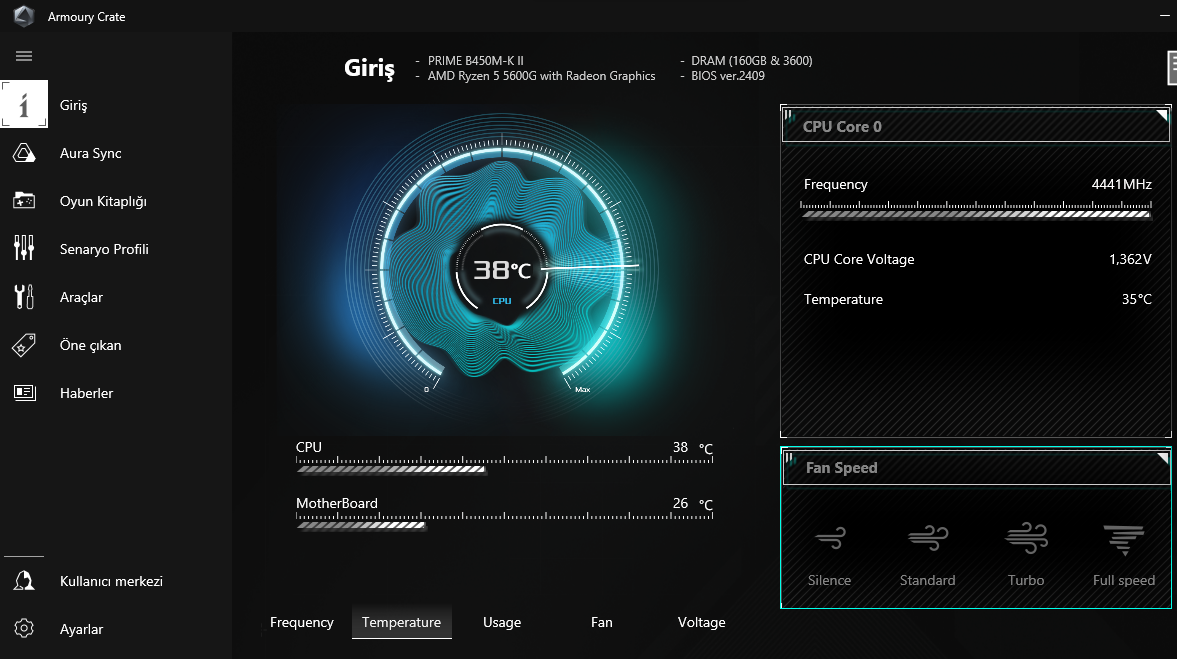Open Aura Sync menu label

(91, 153)
